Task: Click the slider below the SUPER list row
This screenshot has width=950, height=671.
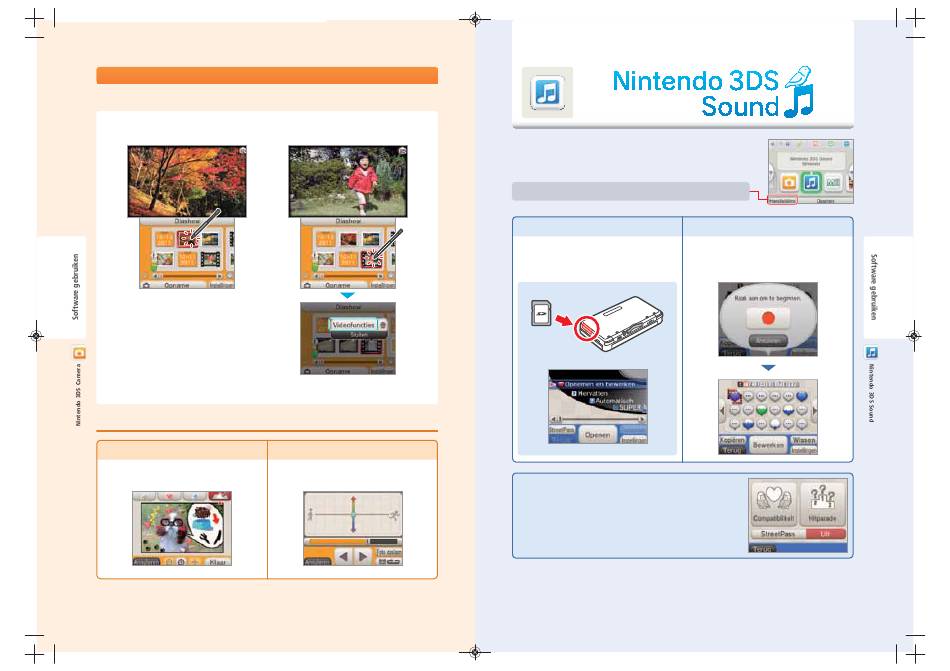Action: point(598,418)
